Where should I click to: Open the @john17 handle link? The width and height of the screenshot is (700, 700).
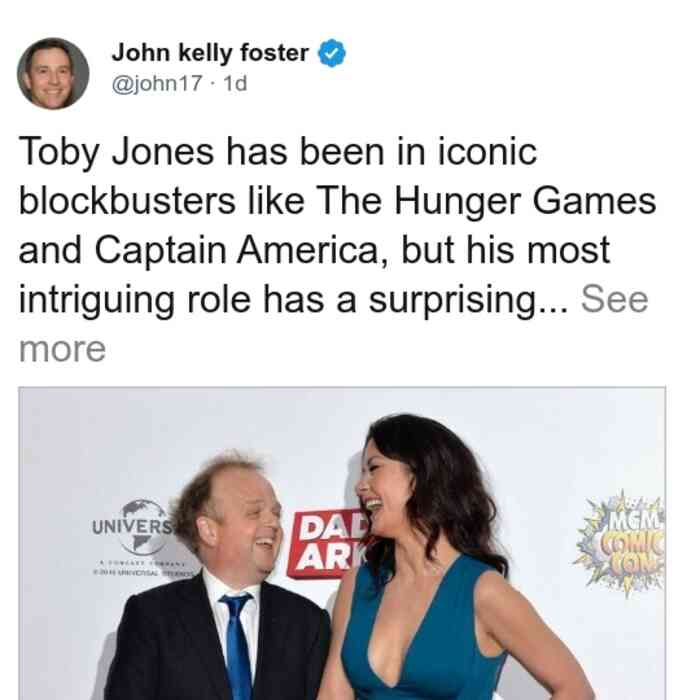pos(157,83)
